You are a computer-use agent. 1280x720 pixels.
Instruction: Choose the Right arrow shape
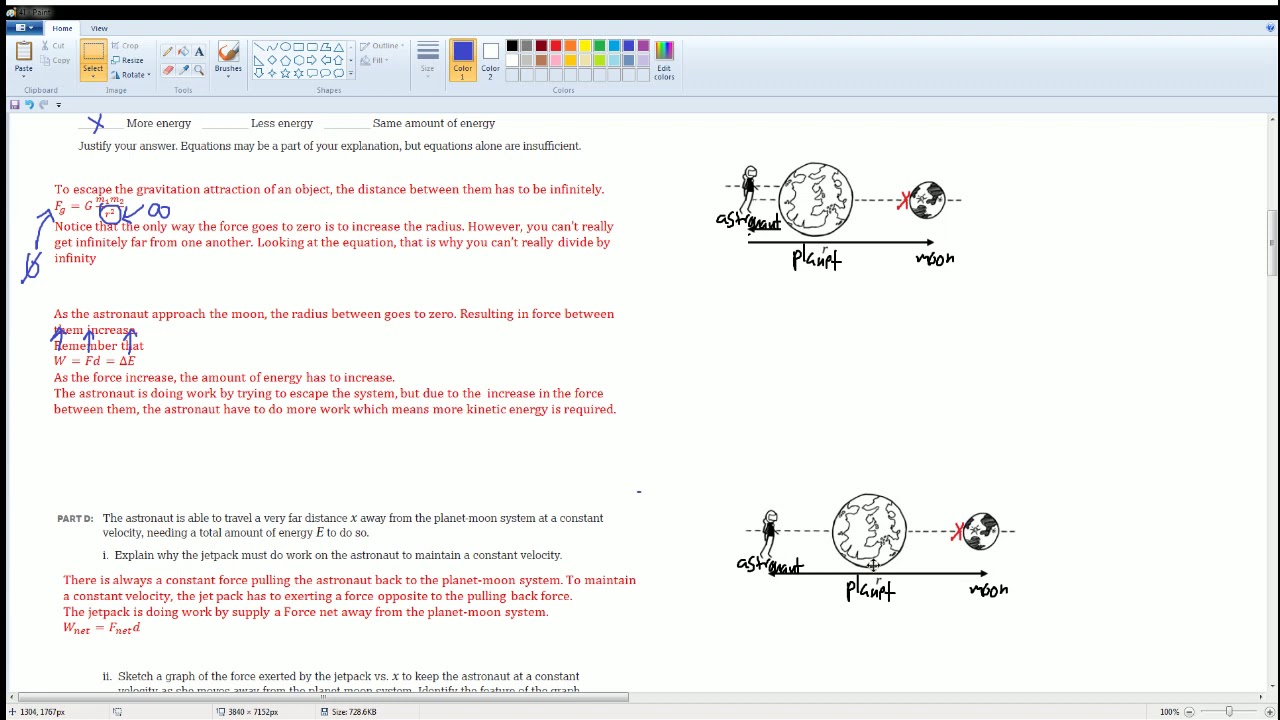[312, 60]
